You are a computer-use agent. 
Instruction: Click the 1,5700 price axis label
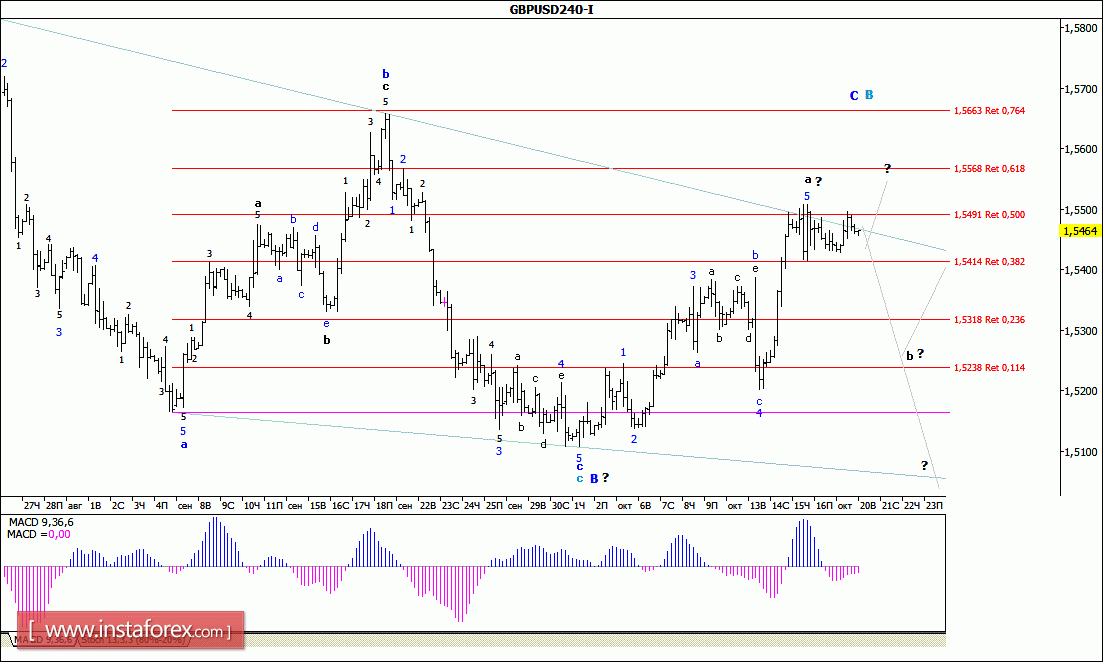1080,89
